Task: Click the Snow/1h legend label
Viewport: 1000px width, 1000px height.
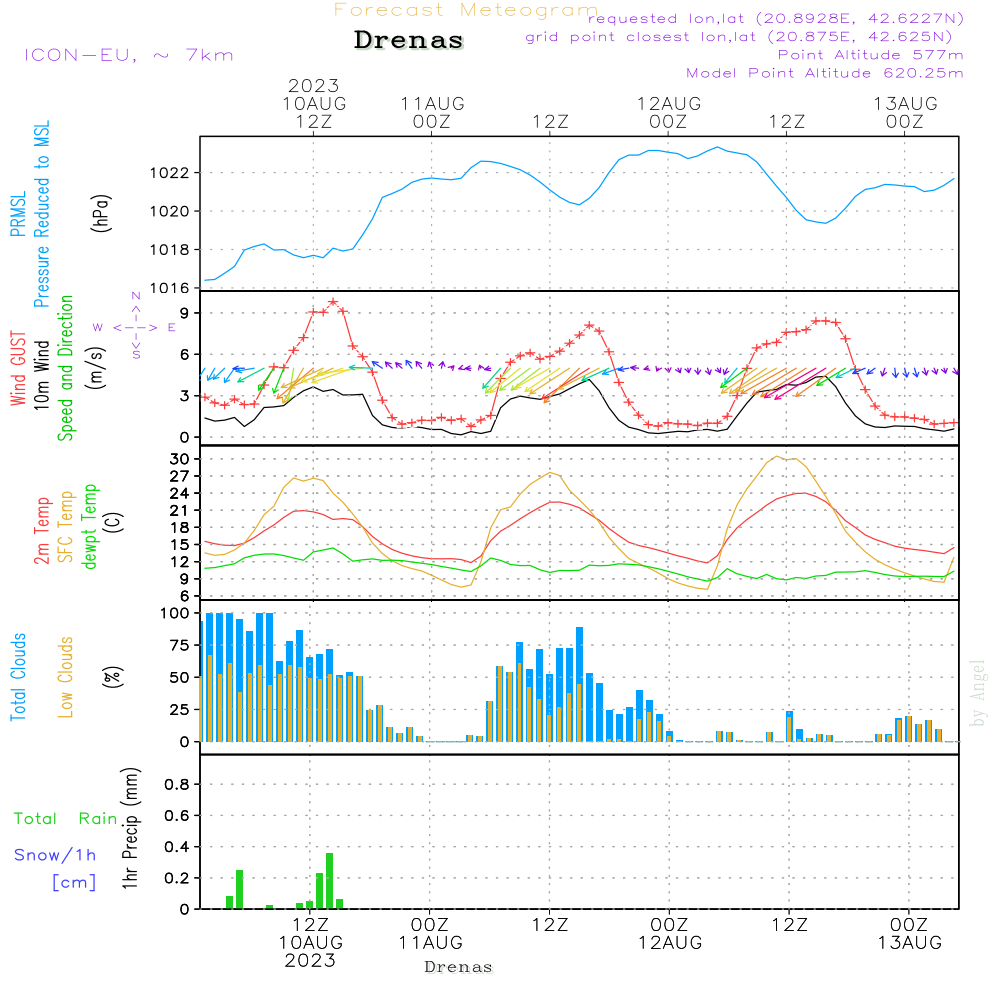Action: click(55, 855)
